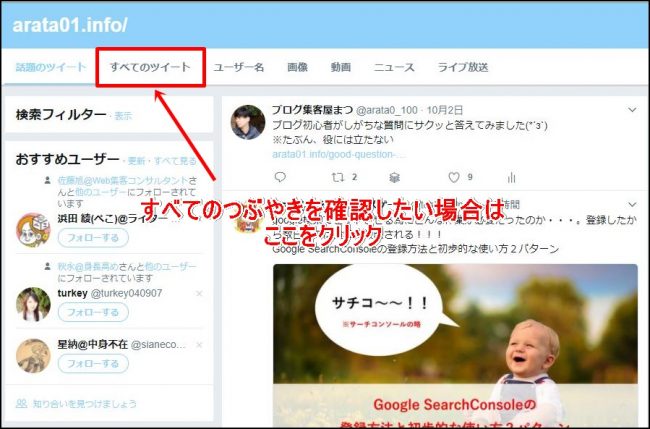Open the 話題のツイート tab
The width and height of the screenshot is (650, 429).
pos(51,67)
